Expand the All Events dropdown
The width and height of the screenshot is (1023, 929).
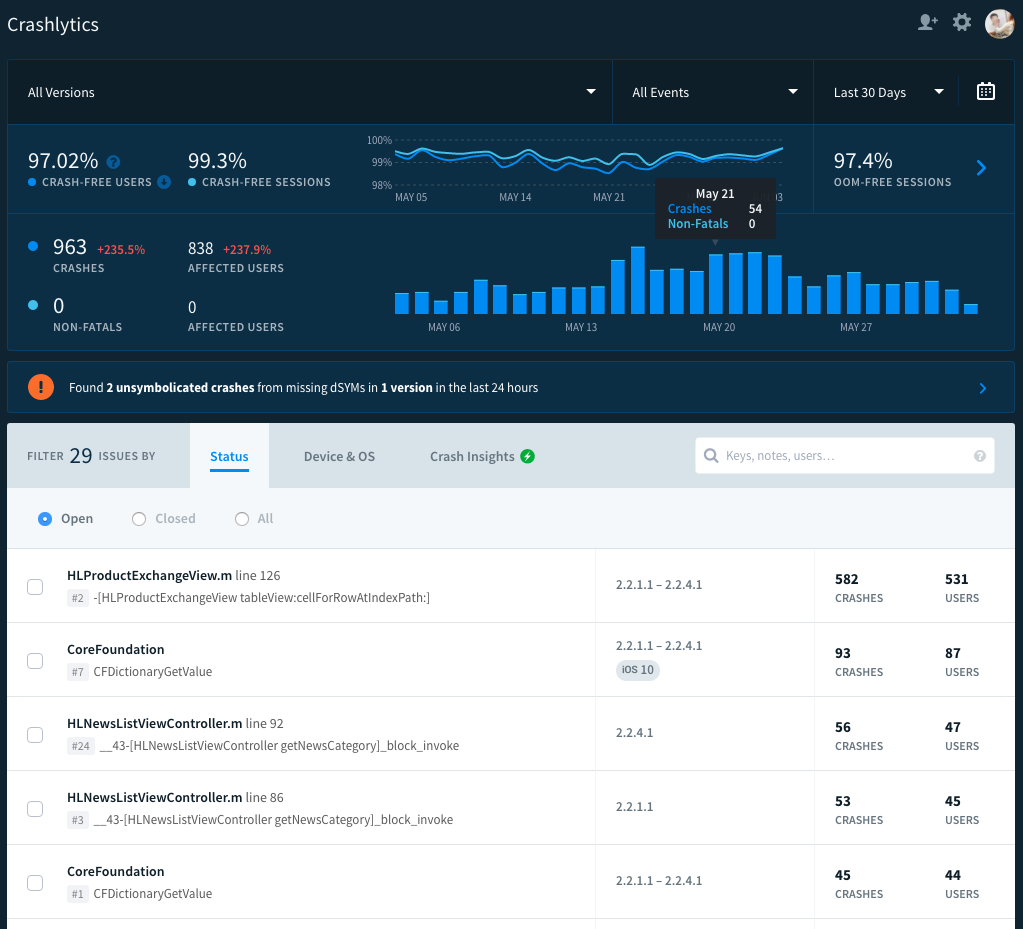pos(714,92)
